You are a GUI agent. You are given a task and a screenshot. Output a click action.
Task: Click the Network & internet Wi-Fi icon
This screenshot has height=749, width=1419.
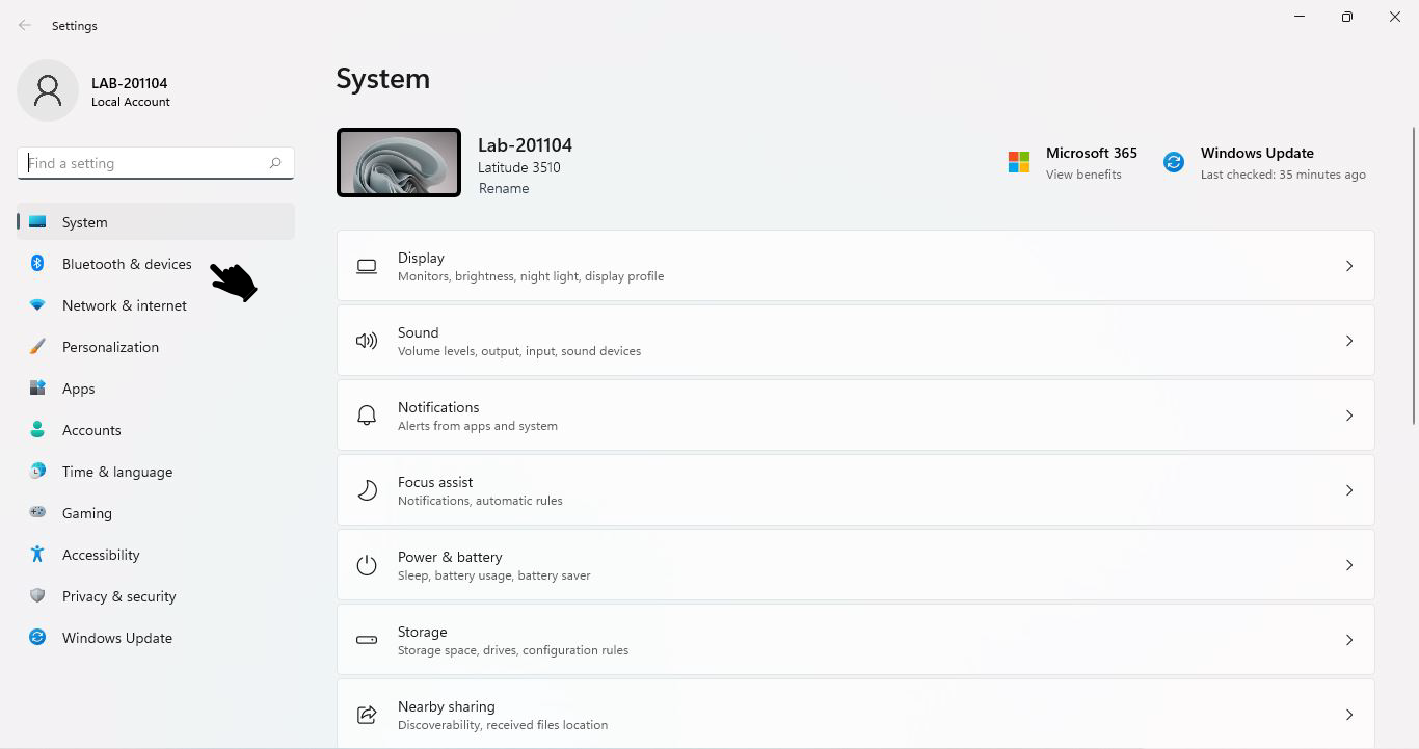pyautogui.click(x=38, y=306)
